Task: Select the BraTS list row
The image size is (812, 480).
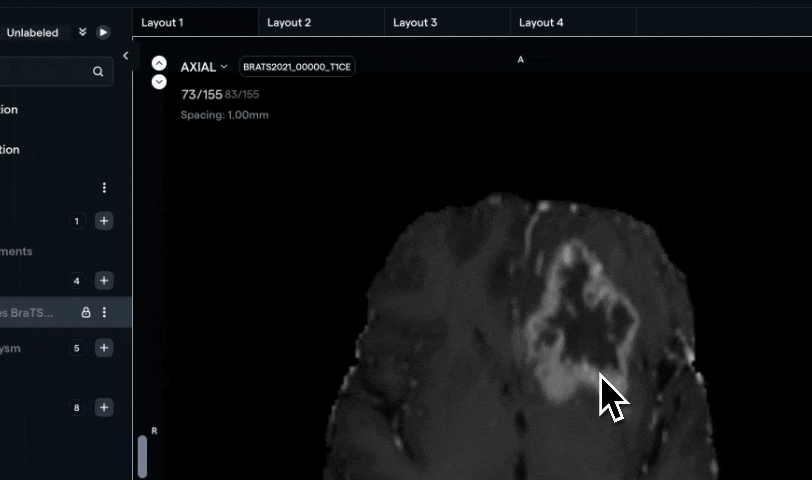Action: pyautogui.click(x=66, y=312)
